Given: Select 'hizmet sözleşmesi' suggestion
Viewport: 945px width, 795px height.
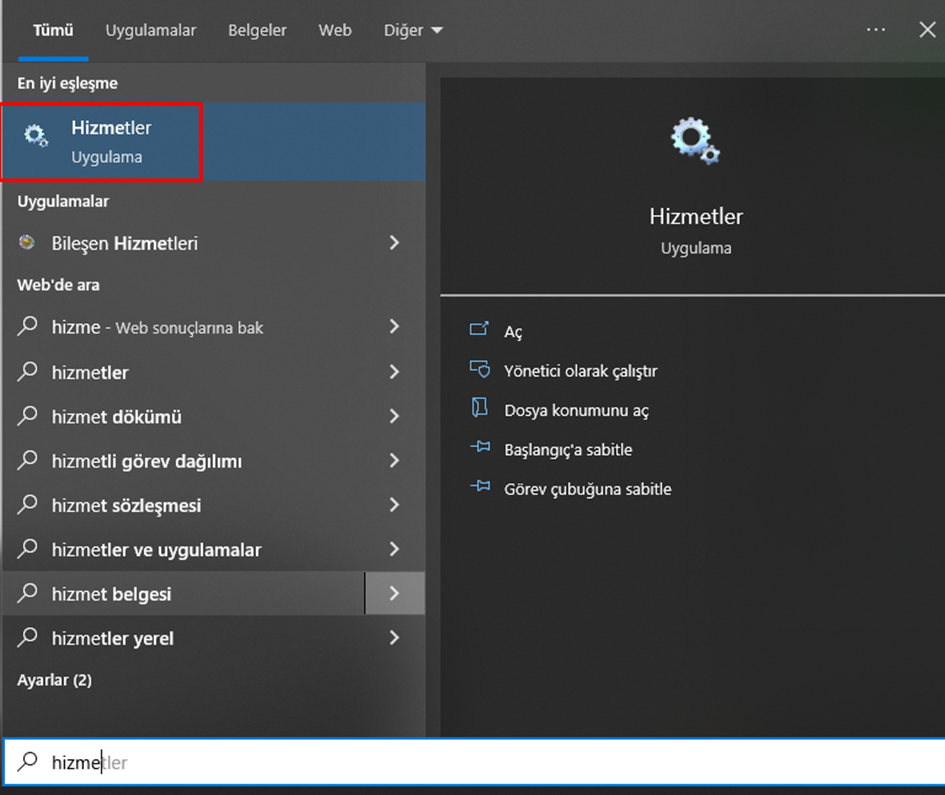Looking at the screenshot, I should (183, 504).
